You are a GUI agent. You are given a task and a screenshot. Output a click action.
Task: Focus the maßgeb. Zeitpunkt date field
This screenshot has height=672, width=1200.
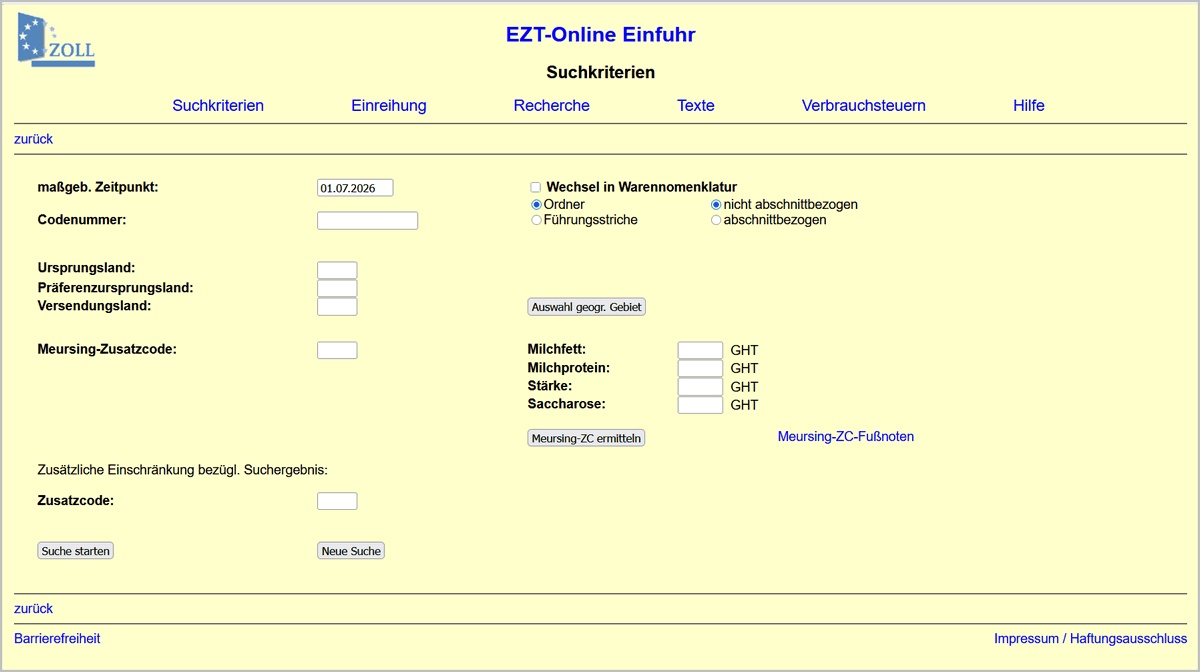click(x=355, y=188)
